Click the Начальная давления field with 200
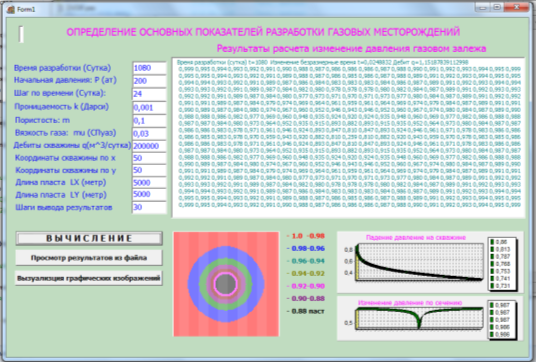Image resolution: width=536 pixels, height=362 pixels. click(149, 81)
